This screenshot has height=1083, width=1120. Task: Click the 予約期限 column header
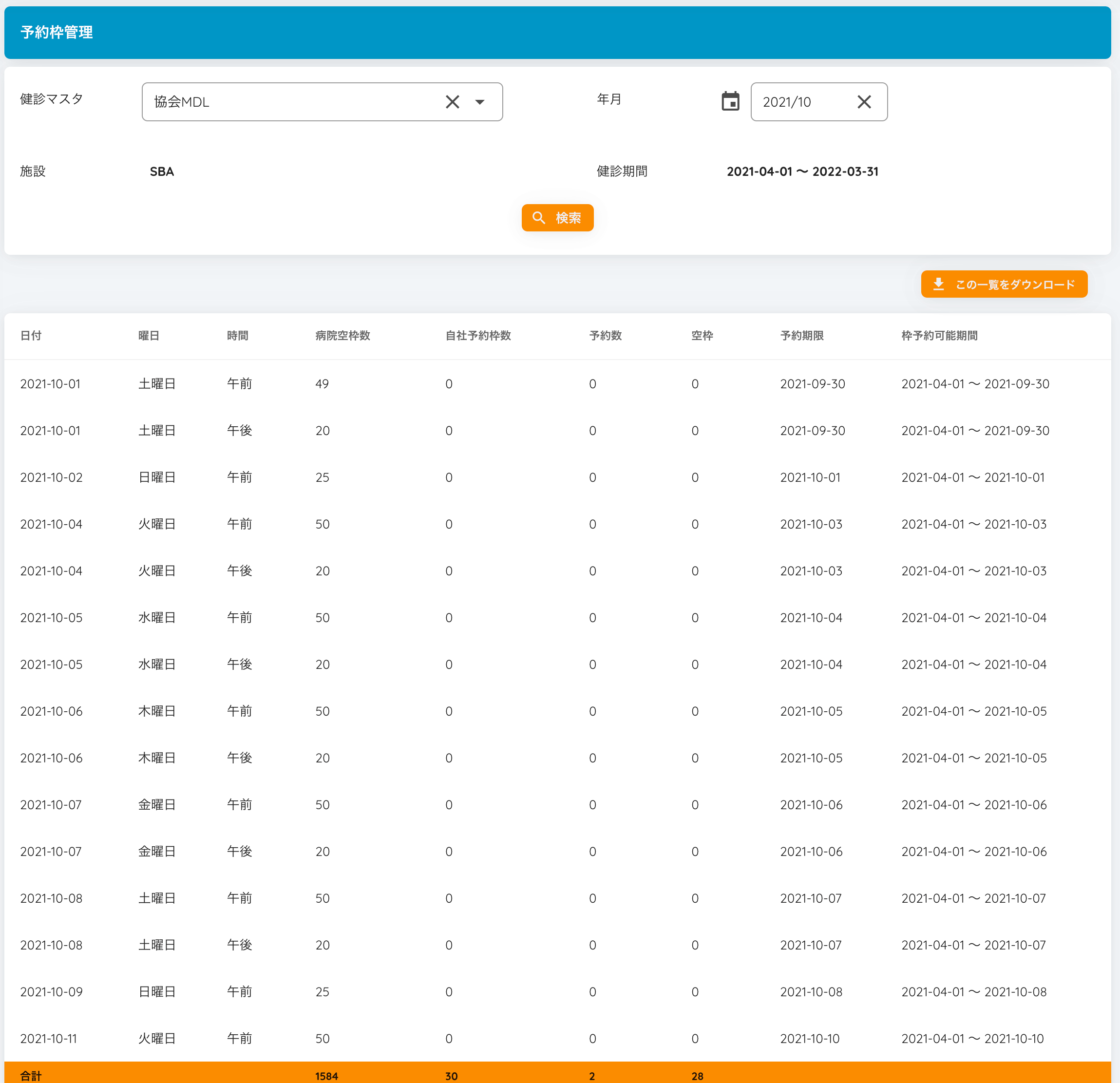(802, 336)
